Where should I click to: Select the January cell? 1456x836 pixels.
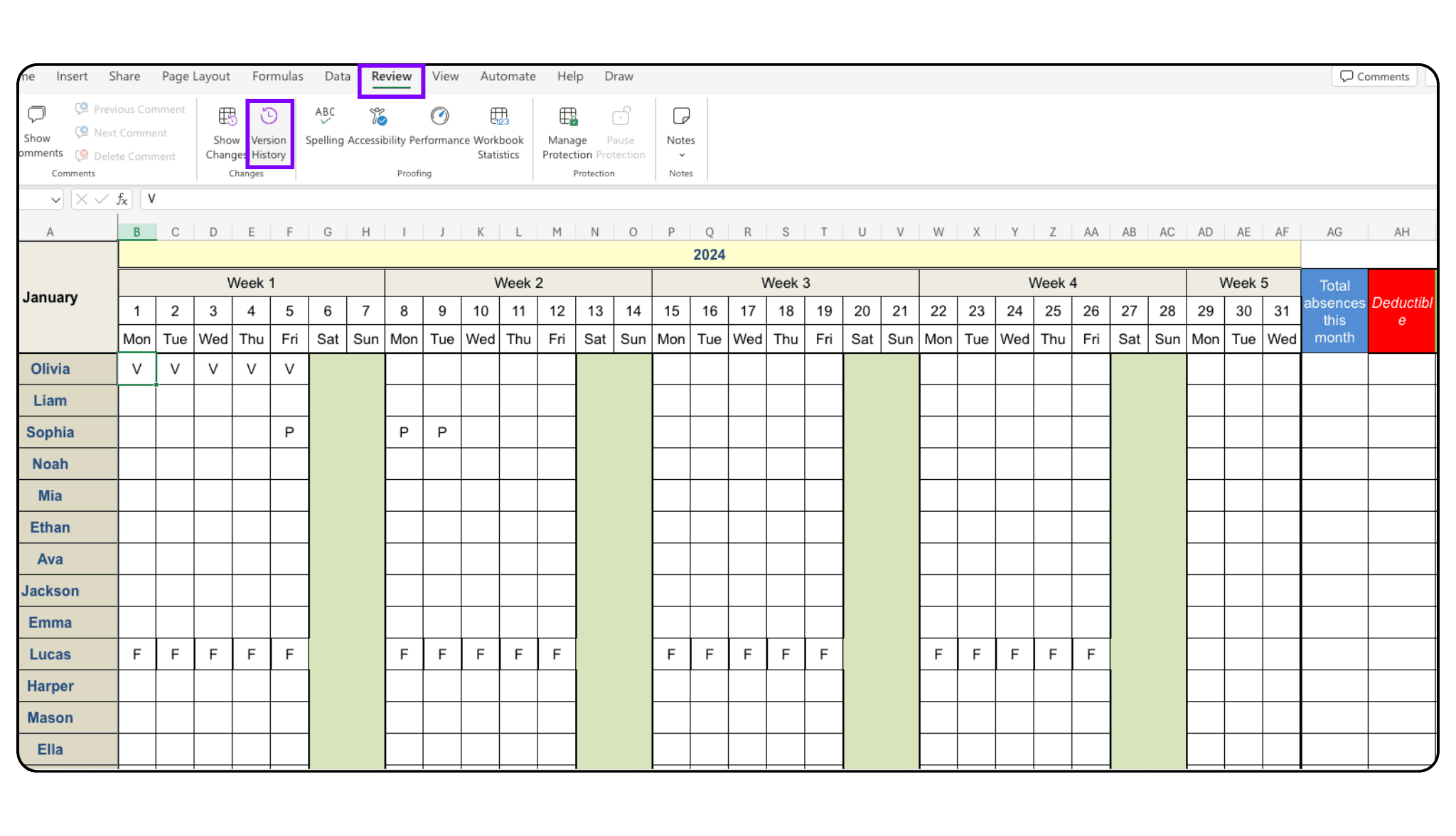68,297
